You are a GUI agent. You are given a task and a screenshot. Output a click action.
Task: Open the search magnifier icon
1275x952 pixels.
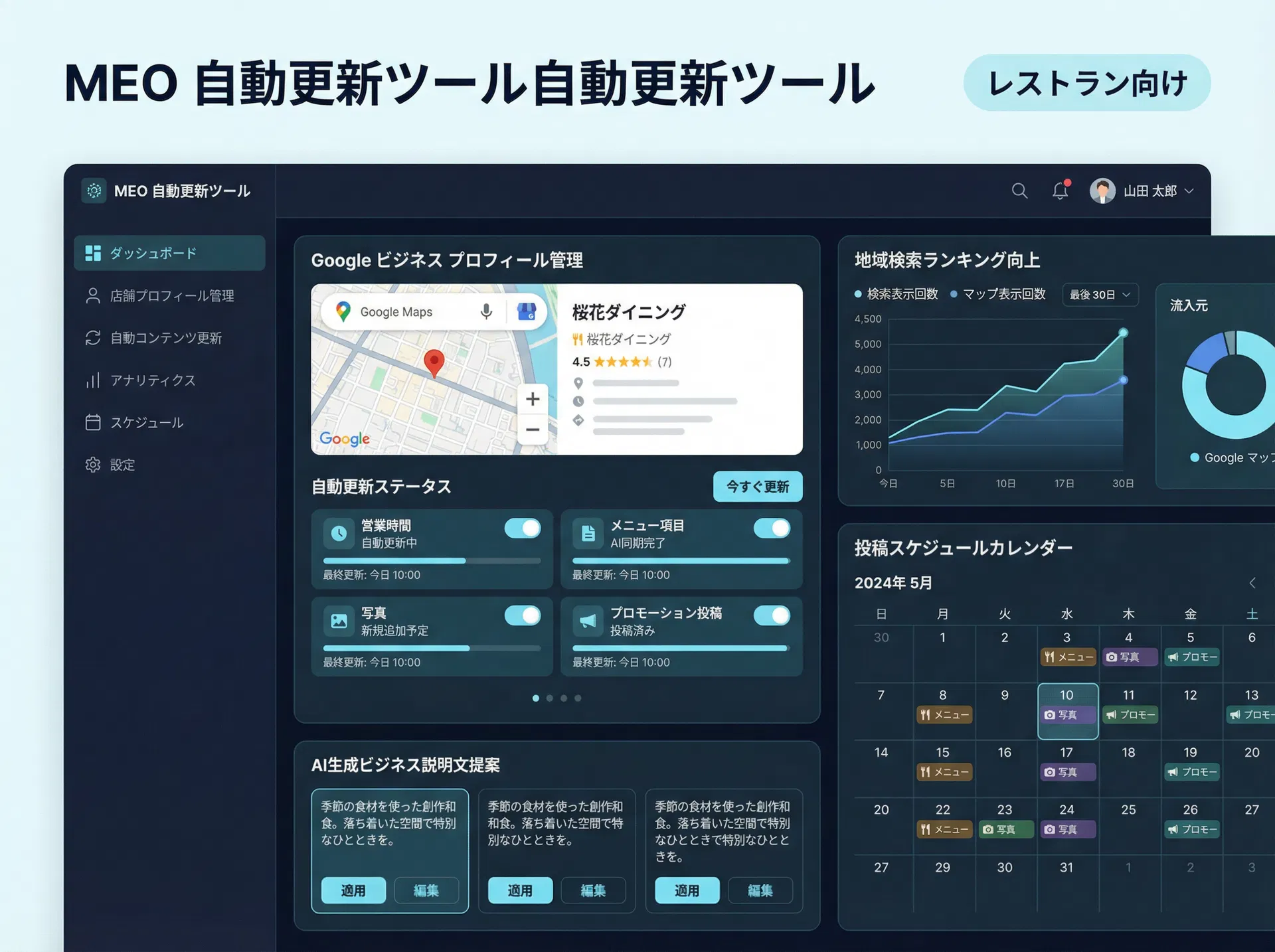tap(1020, 191)
